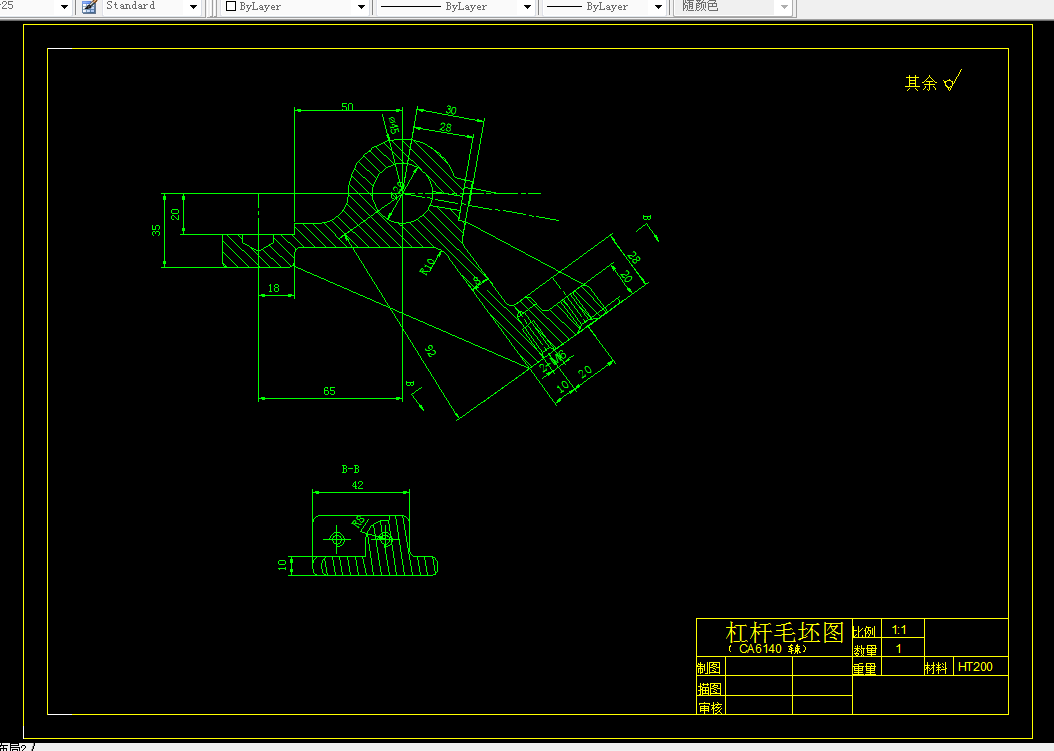The width and height of the screenshot is (1054, 751).
Task: Select the 50 dimension text
Action: (x=347, y=107)
